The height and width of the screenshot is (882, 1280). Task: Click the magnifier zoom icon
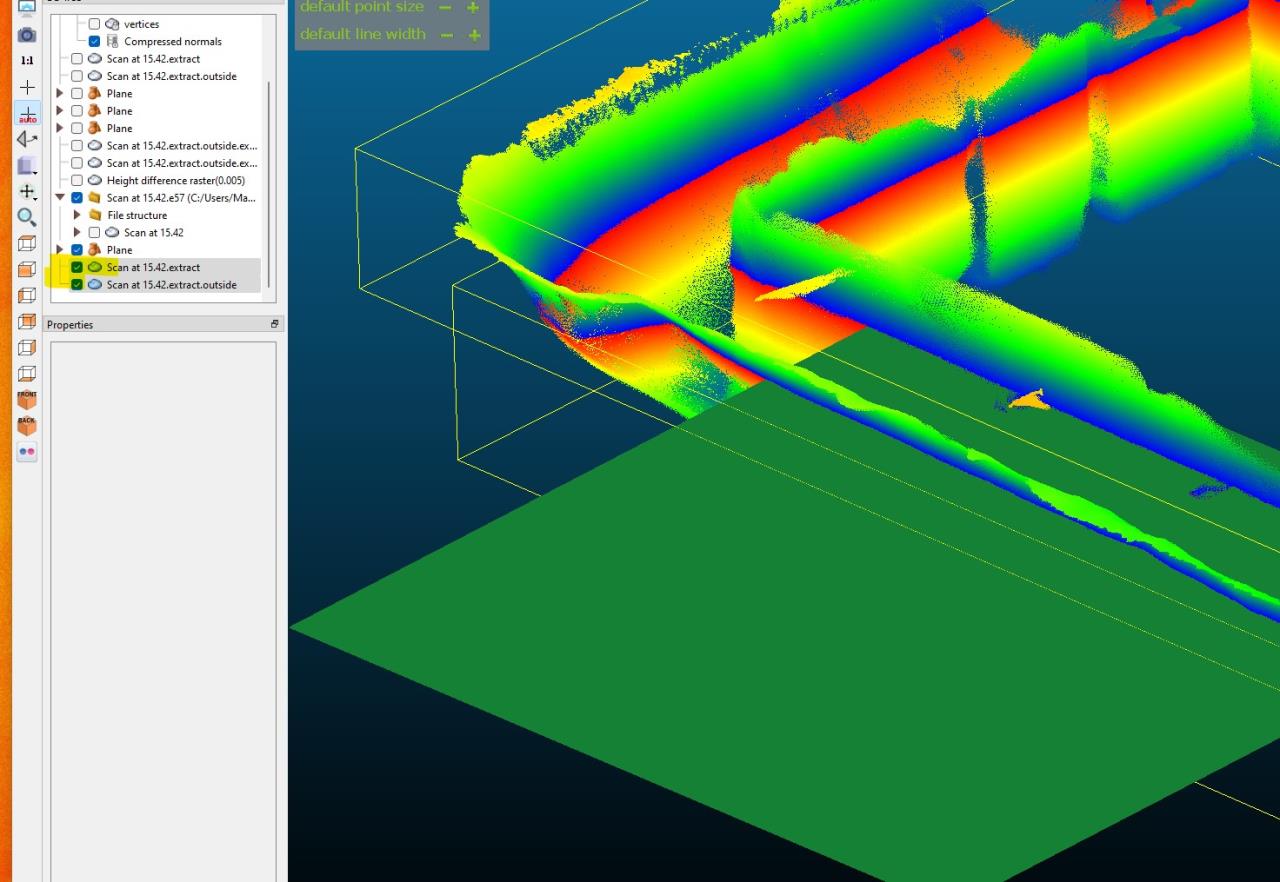[x=27, y=217]
